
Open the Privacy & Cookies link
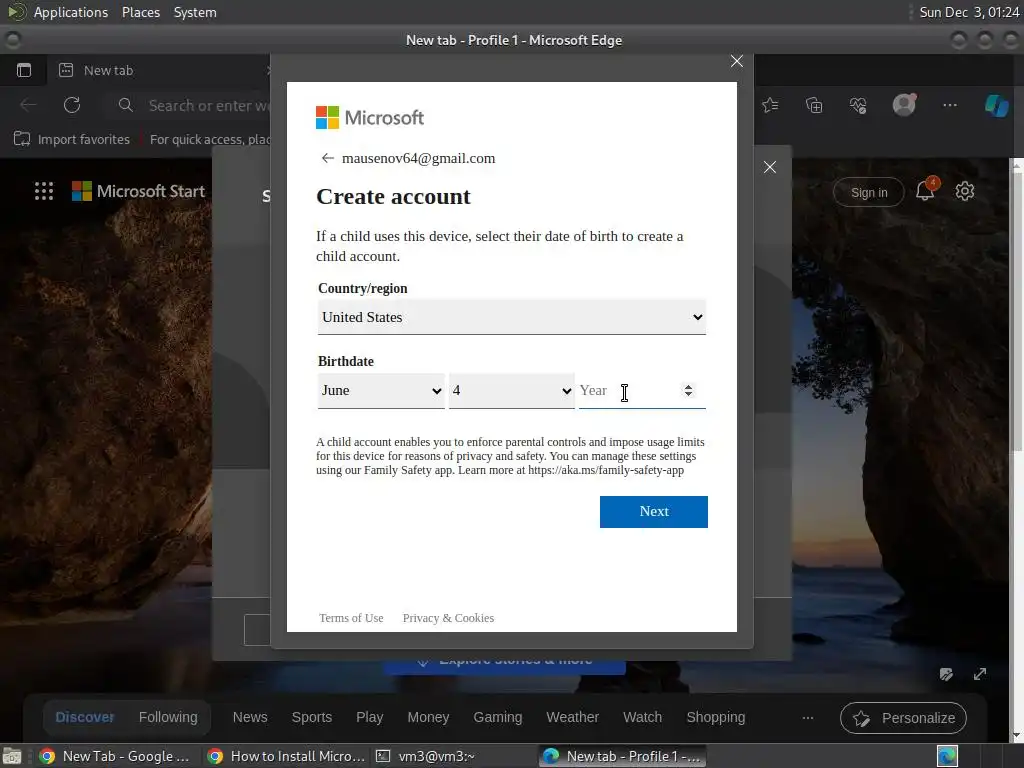coord(448,618)
